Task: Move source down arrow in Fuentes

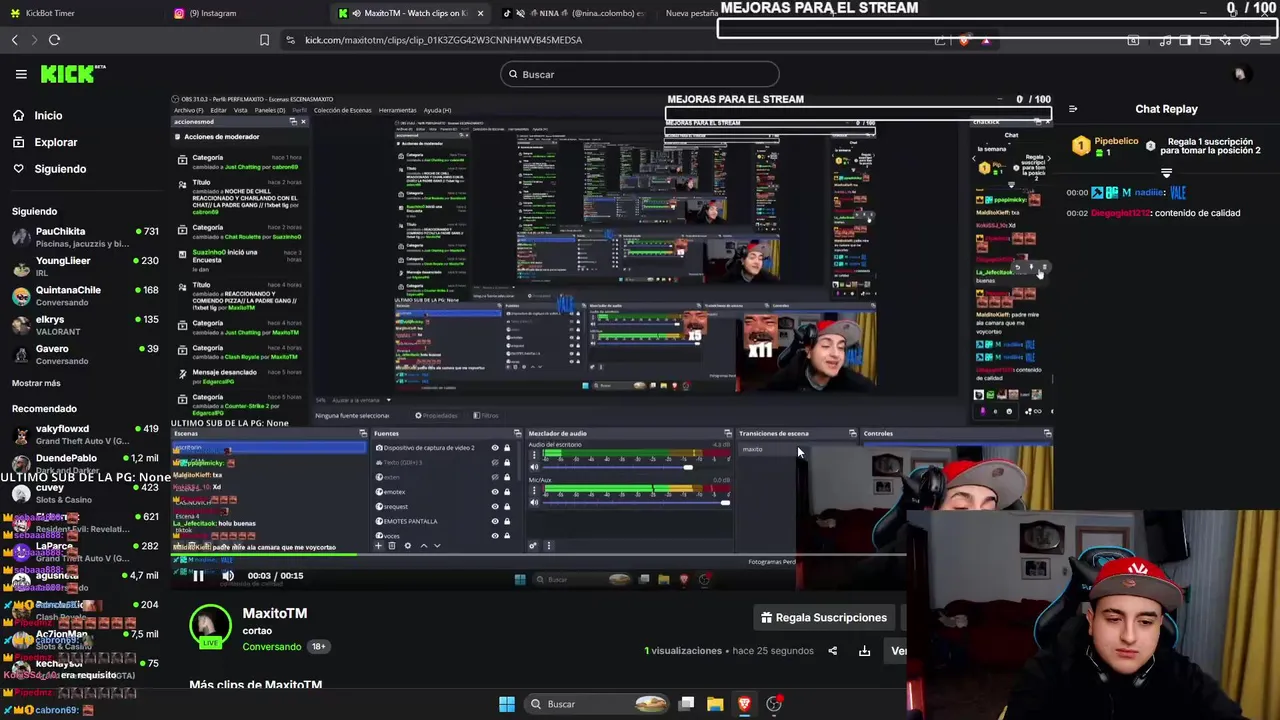Action: pyautogui.click(x=437, y=546)
